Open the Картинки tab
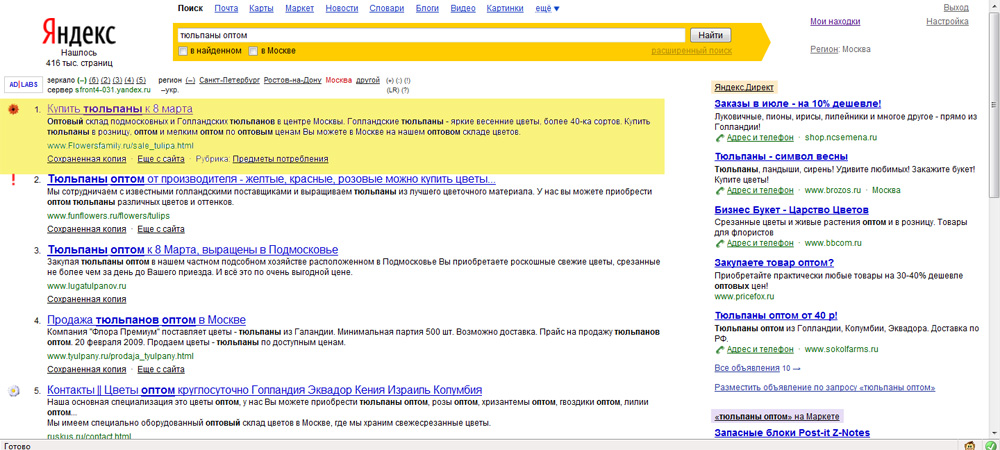This screenshot has width=1000, height=450. [x=505, y=8]
